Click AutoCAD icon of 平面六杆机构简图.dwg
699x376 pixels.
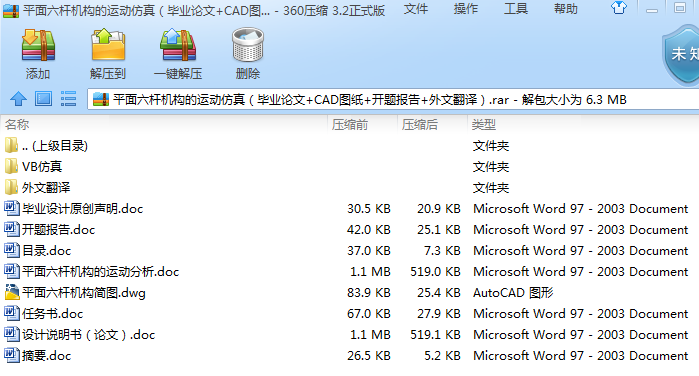[x=12, y=292]
